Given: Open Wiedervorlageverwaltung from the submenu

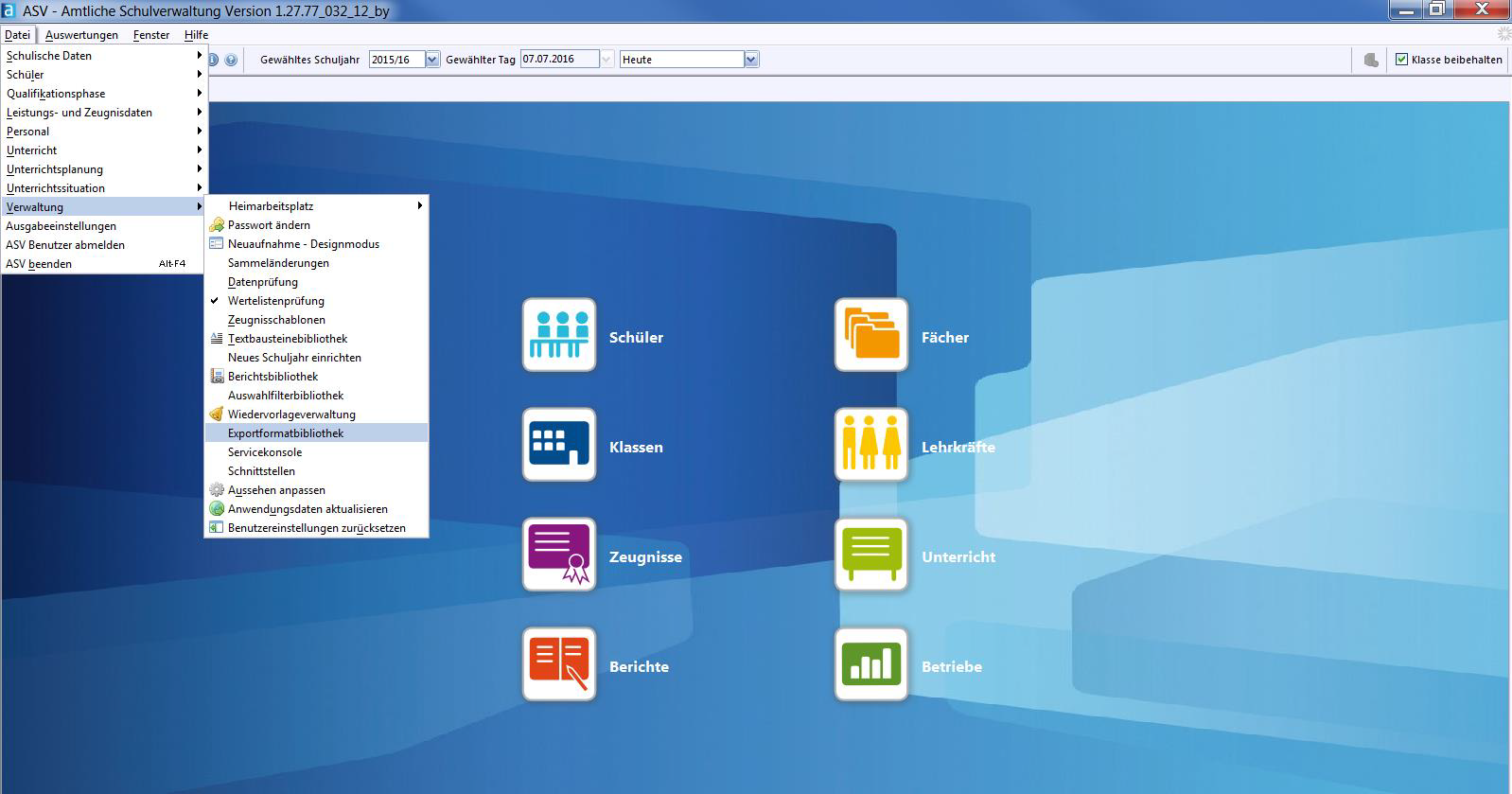Looking at the screenshot, I should click(x=316, y=415).
